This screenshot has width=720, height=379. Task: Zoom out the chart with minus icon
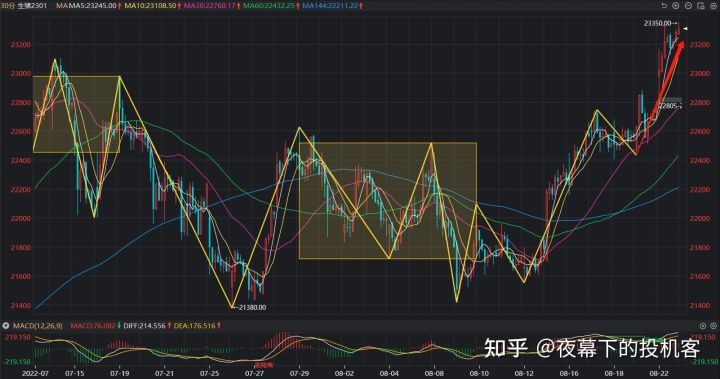point(688,6)
